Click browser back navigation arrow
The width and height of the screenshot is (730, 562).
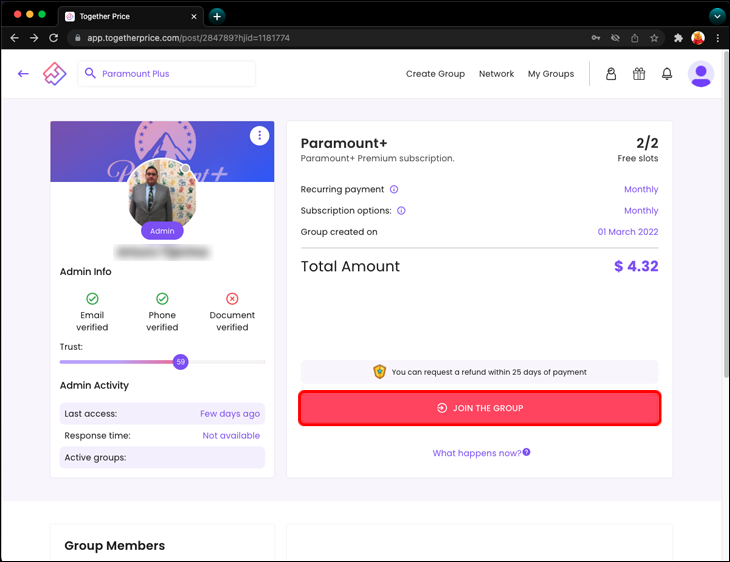(x=14, y=38)
